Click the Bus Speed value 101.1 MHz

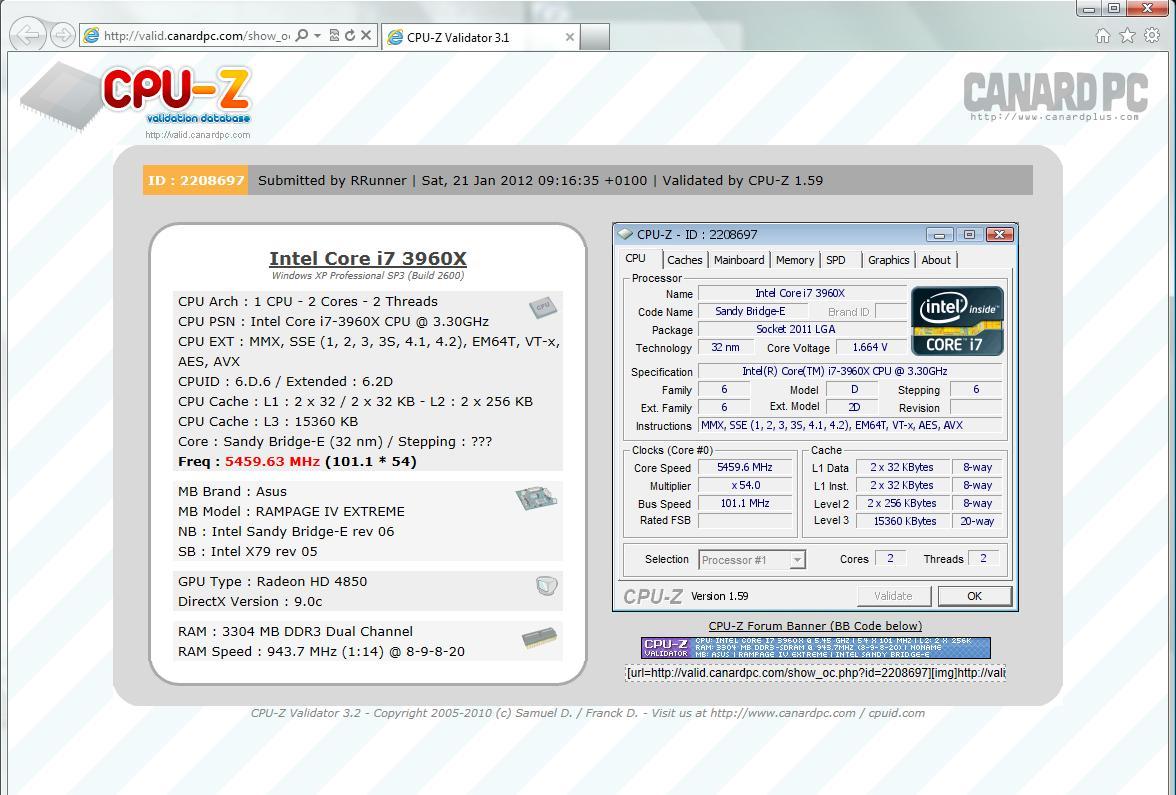(745, 503)
